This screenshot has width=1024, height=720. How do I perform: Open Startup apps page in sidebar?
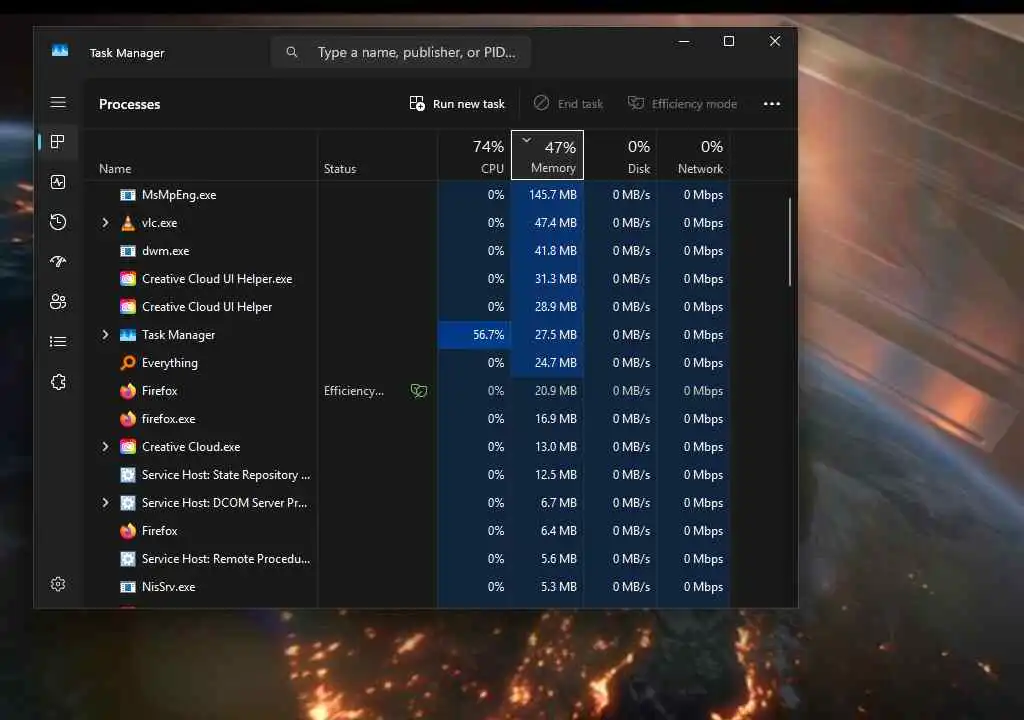58,262
